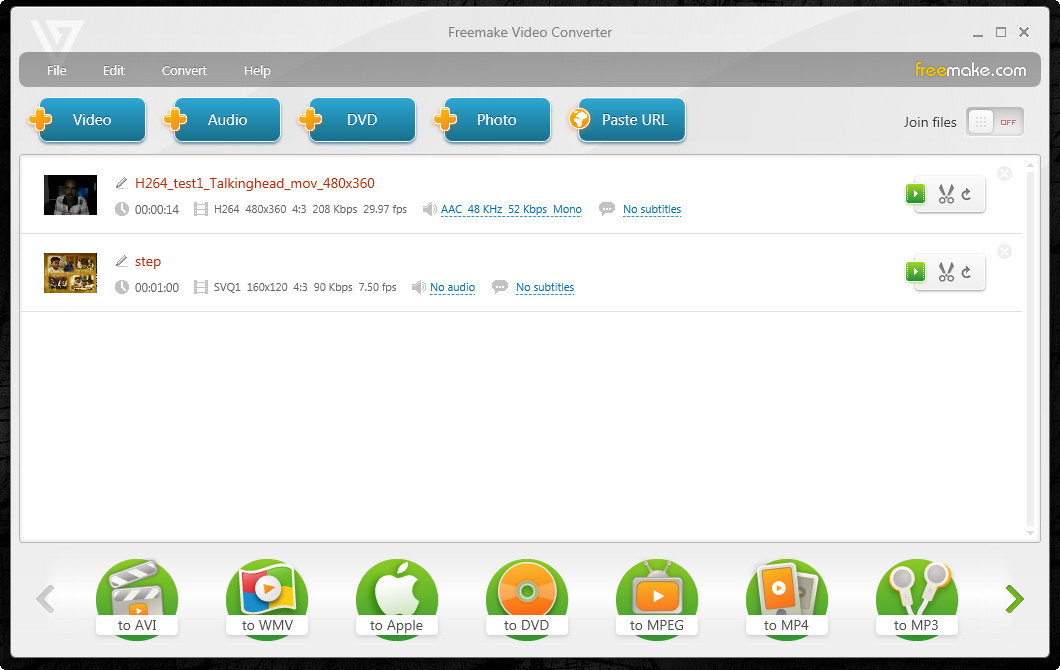The image size is (1060, 670).
Task: Show more output formats with right arrow
Action: (x=1014, y=598)
